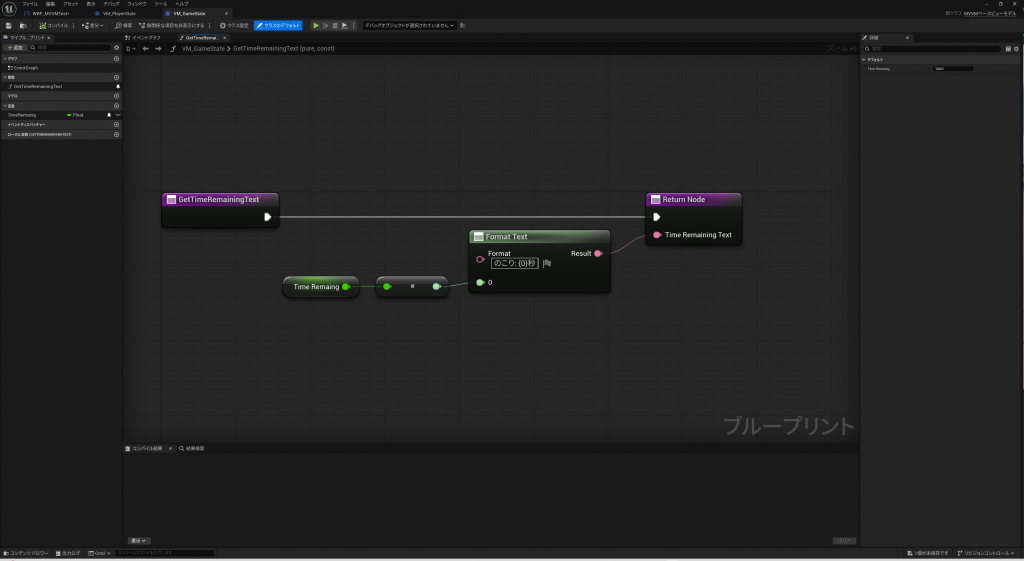
Task: Click the Save blueprint icon in toolbar
Action: click(8, 25)
